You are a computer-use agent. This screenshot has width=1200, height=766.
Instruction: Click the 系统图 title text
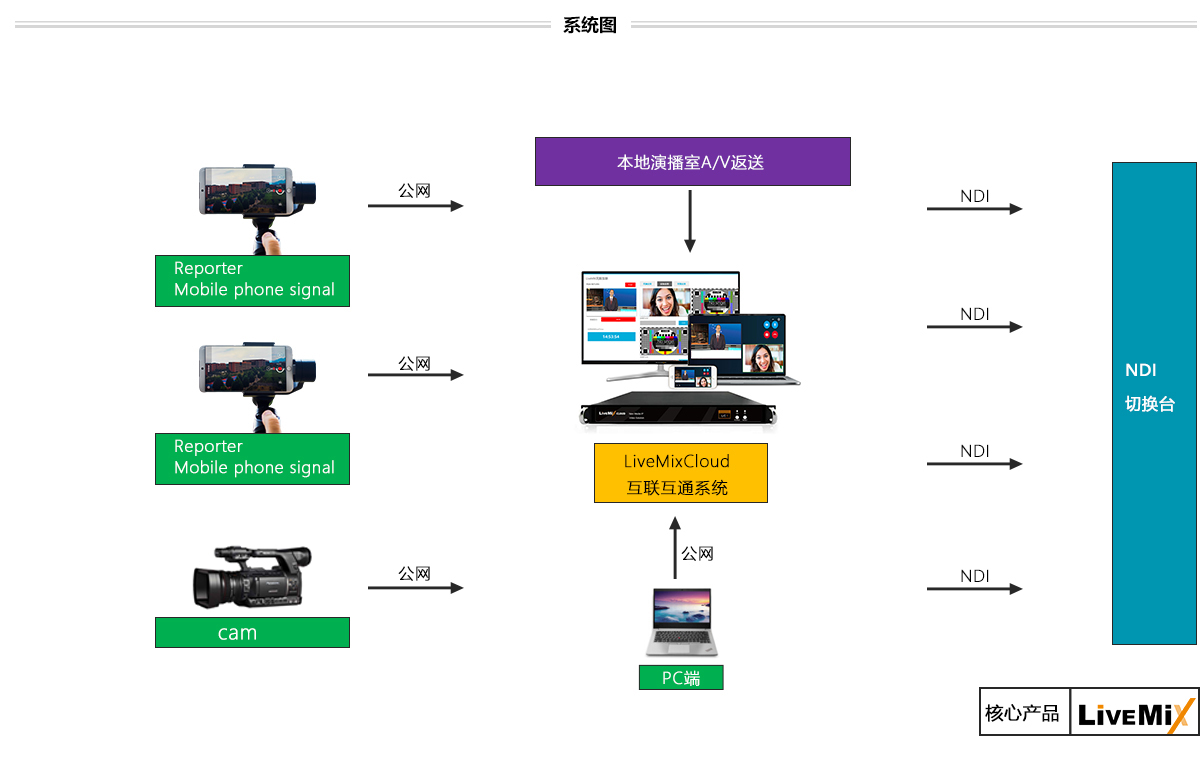[590, 25]
